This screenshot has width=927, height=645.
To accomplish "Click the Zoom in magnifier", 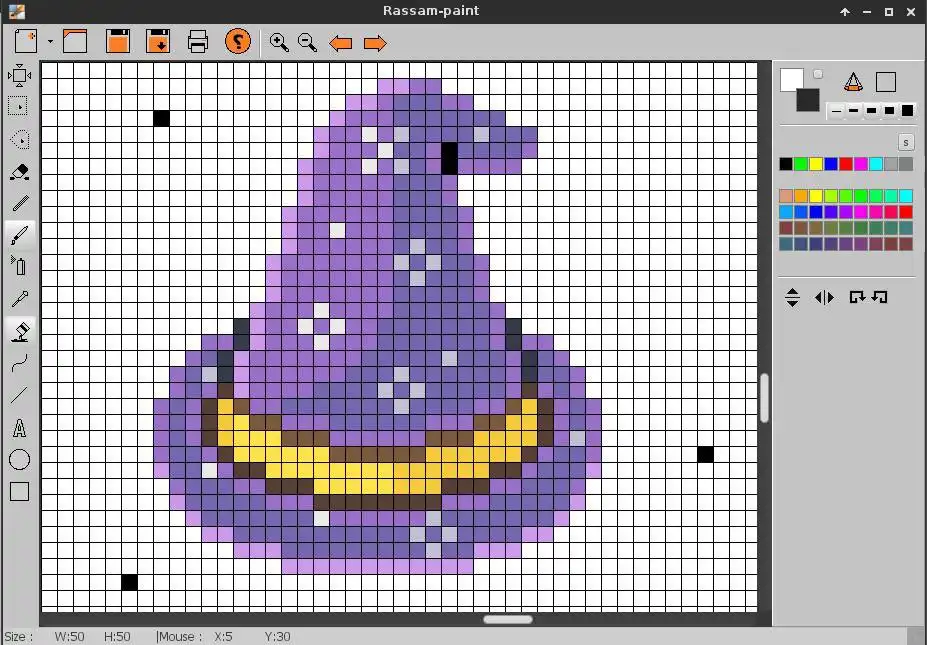I will [279, 43].
